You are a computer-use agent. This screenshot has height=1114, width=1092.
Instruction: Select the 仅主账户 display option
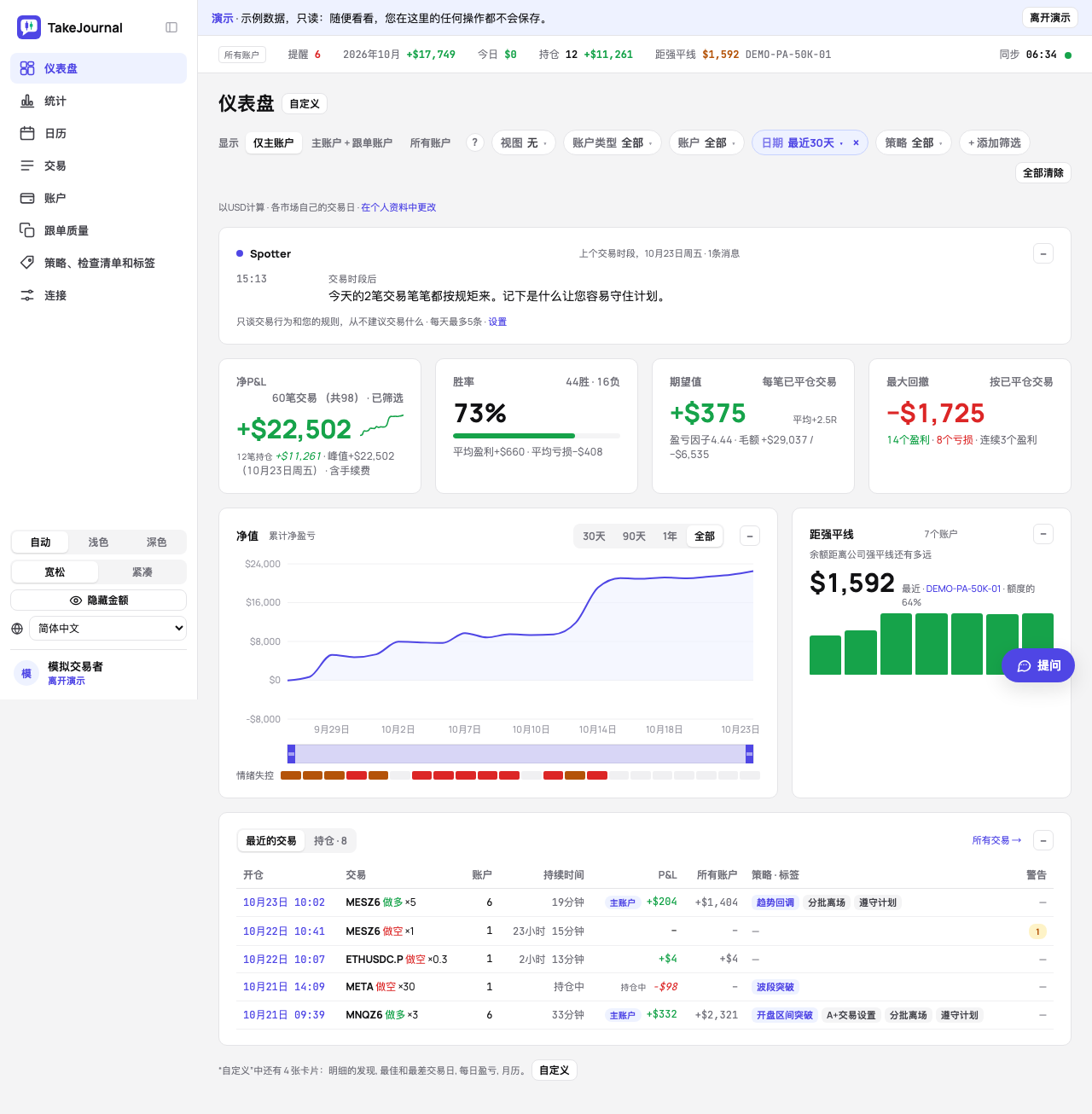tap(273, 142)
